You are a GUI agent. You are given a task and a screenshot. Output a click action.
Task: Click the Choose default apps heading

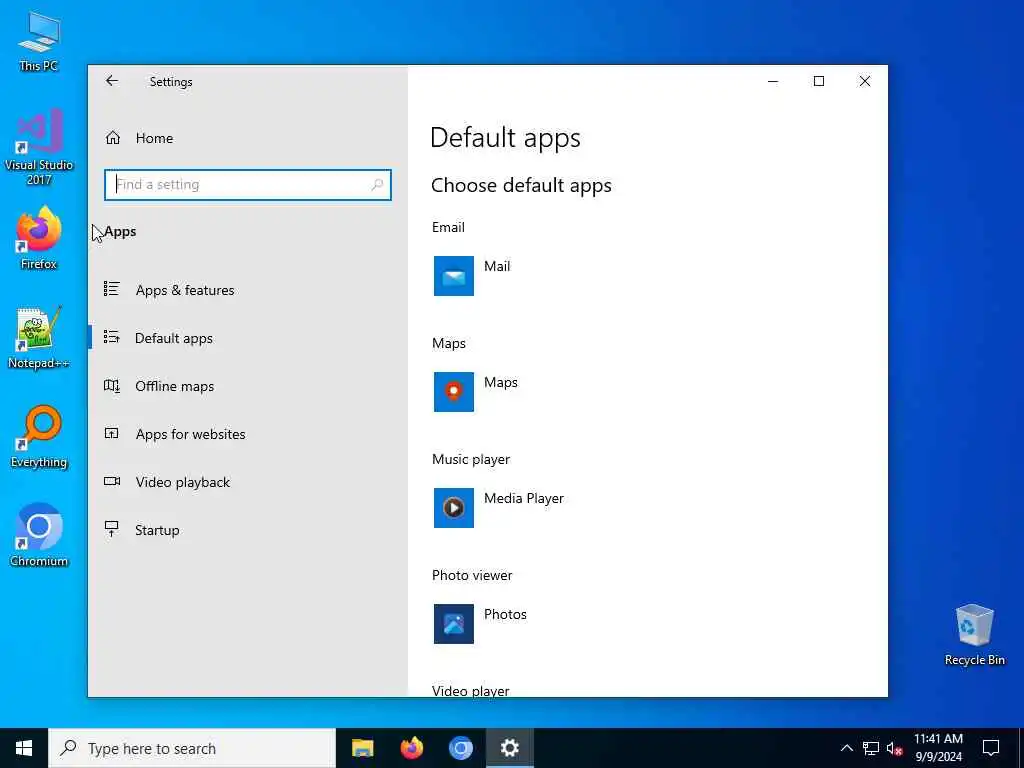[521, 185]
